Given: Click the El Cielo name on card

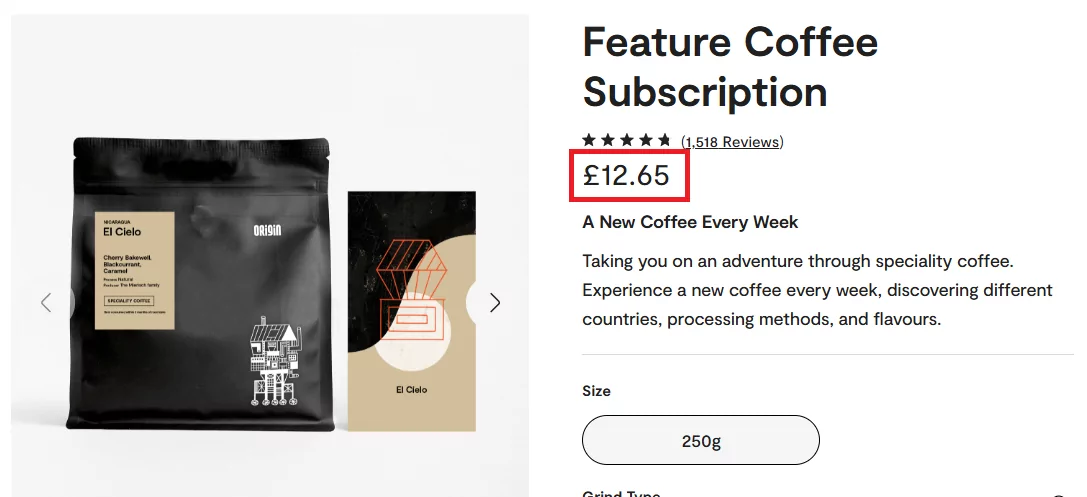Looking at the screenshot, I should [x=411, y=390].
